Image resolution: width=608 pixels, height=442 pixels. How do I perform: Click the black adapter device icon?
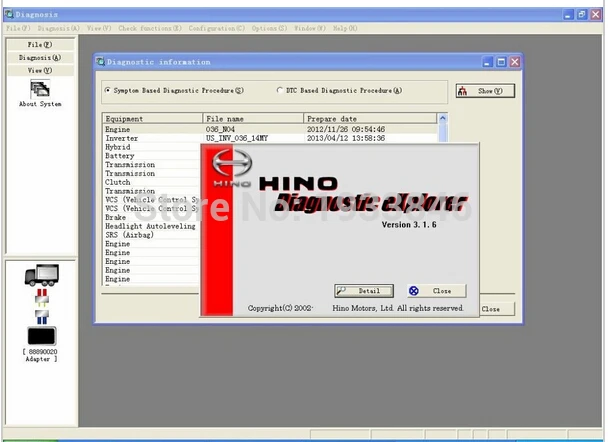tap(42, 336)
